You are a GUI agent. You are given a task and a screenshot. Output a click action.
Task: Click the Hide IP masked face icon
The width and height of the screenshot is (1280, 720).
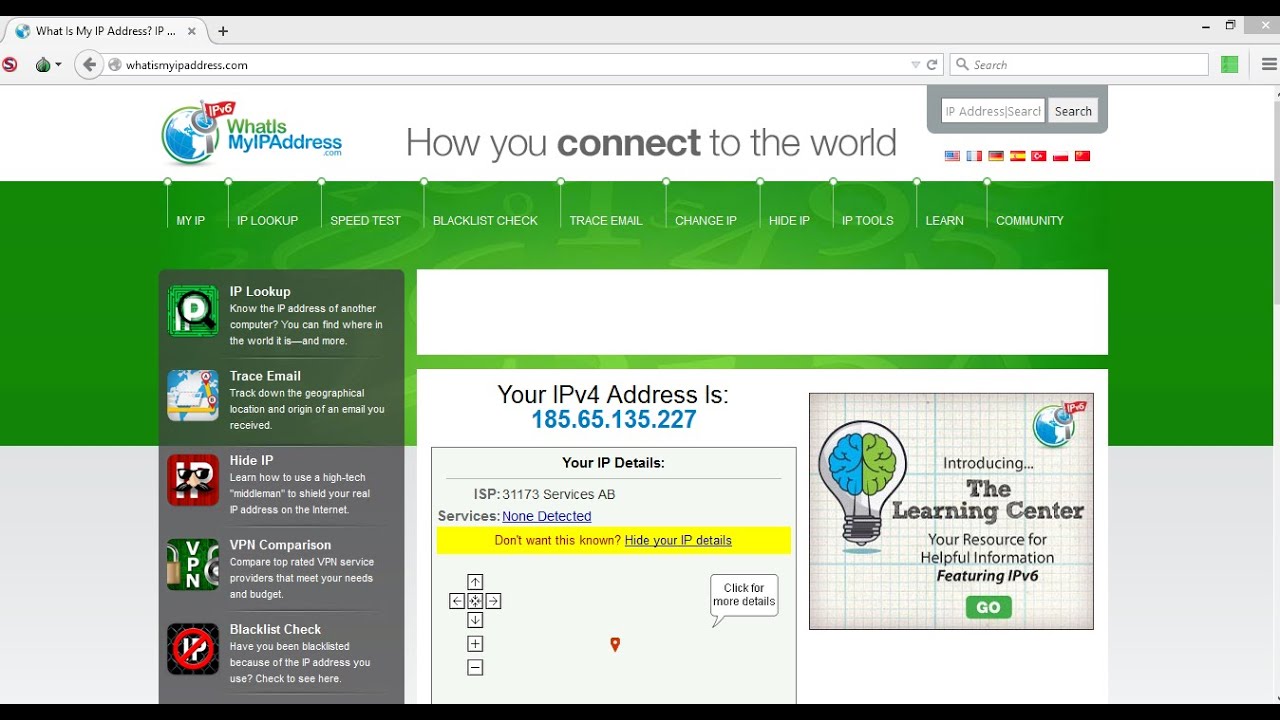coord(193,480)
